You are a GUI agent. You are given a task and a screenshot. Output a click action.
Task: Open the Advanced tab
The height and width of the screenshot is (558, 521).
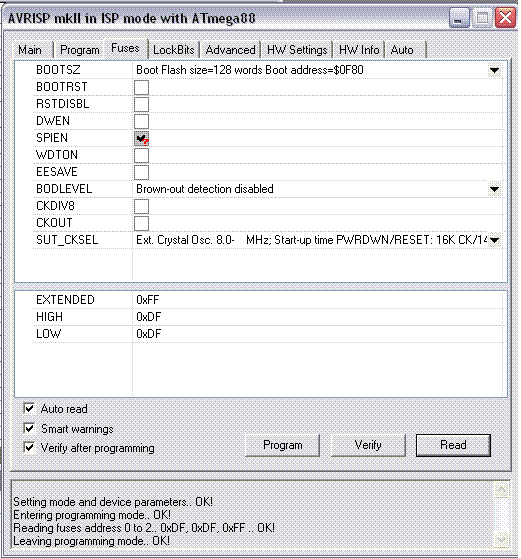point(230,50)
